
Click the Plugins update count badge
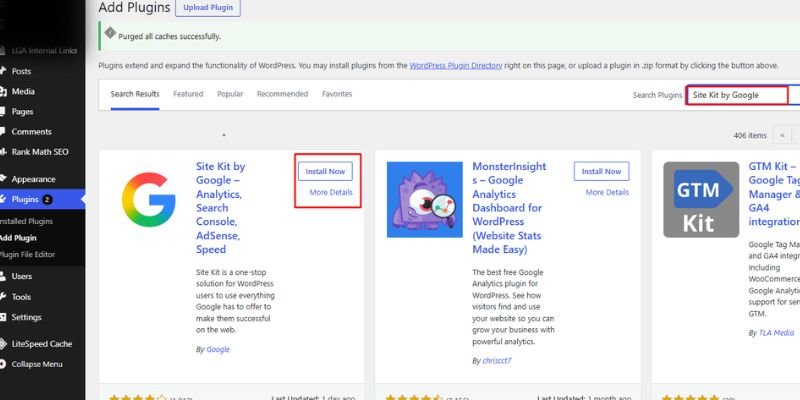[47, 199]
